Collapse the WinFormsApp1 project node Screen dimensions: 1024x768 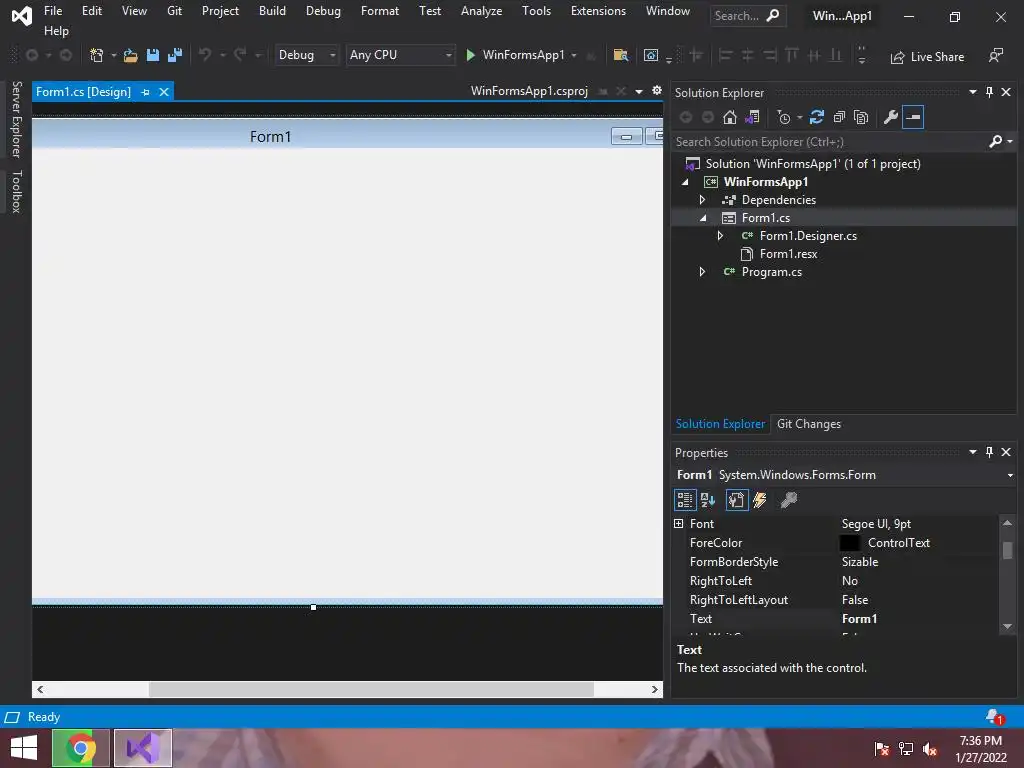tap(685, 182)
